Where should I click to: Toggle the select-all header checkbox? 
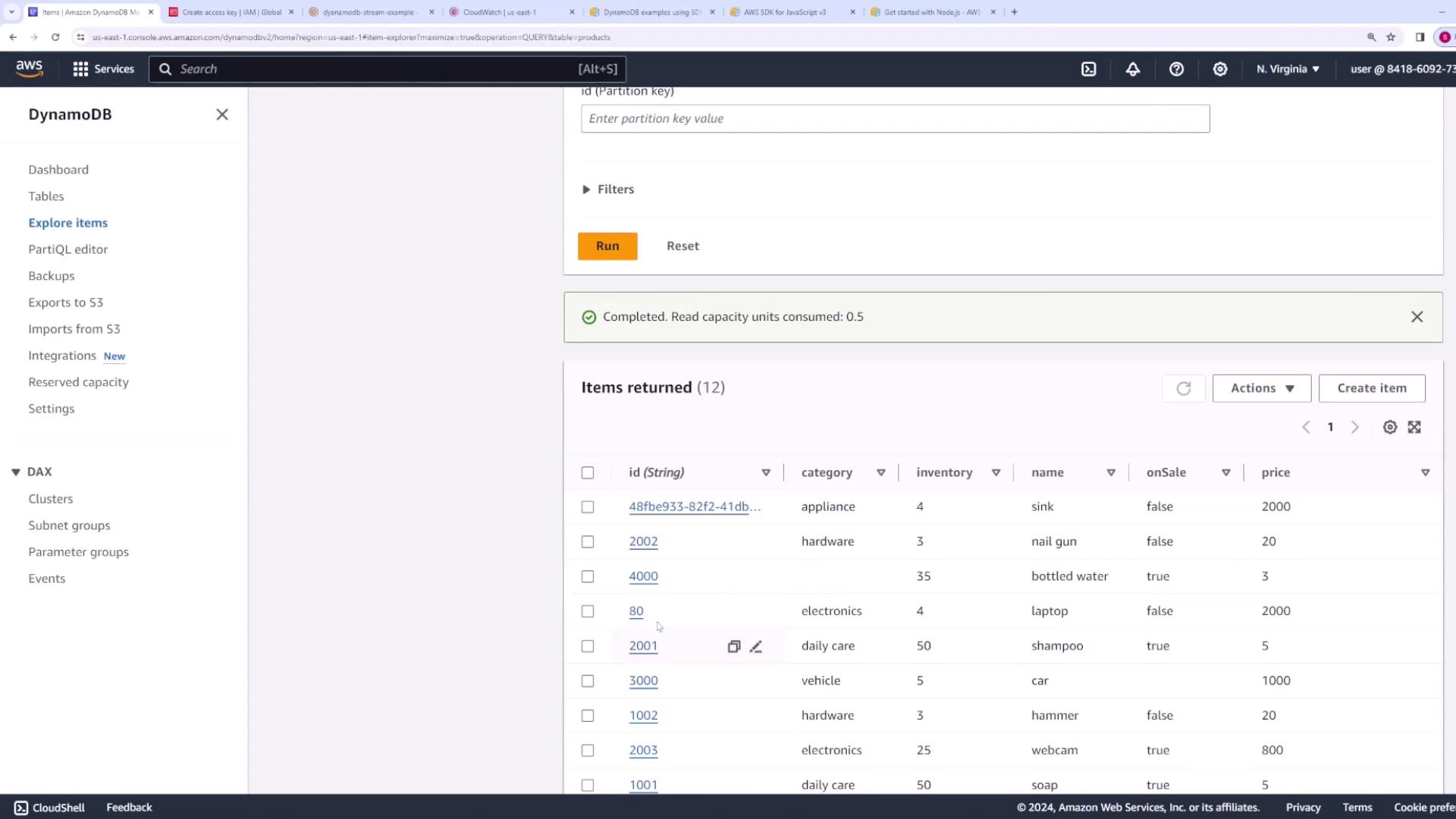(x=588, y=472)
